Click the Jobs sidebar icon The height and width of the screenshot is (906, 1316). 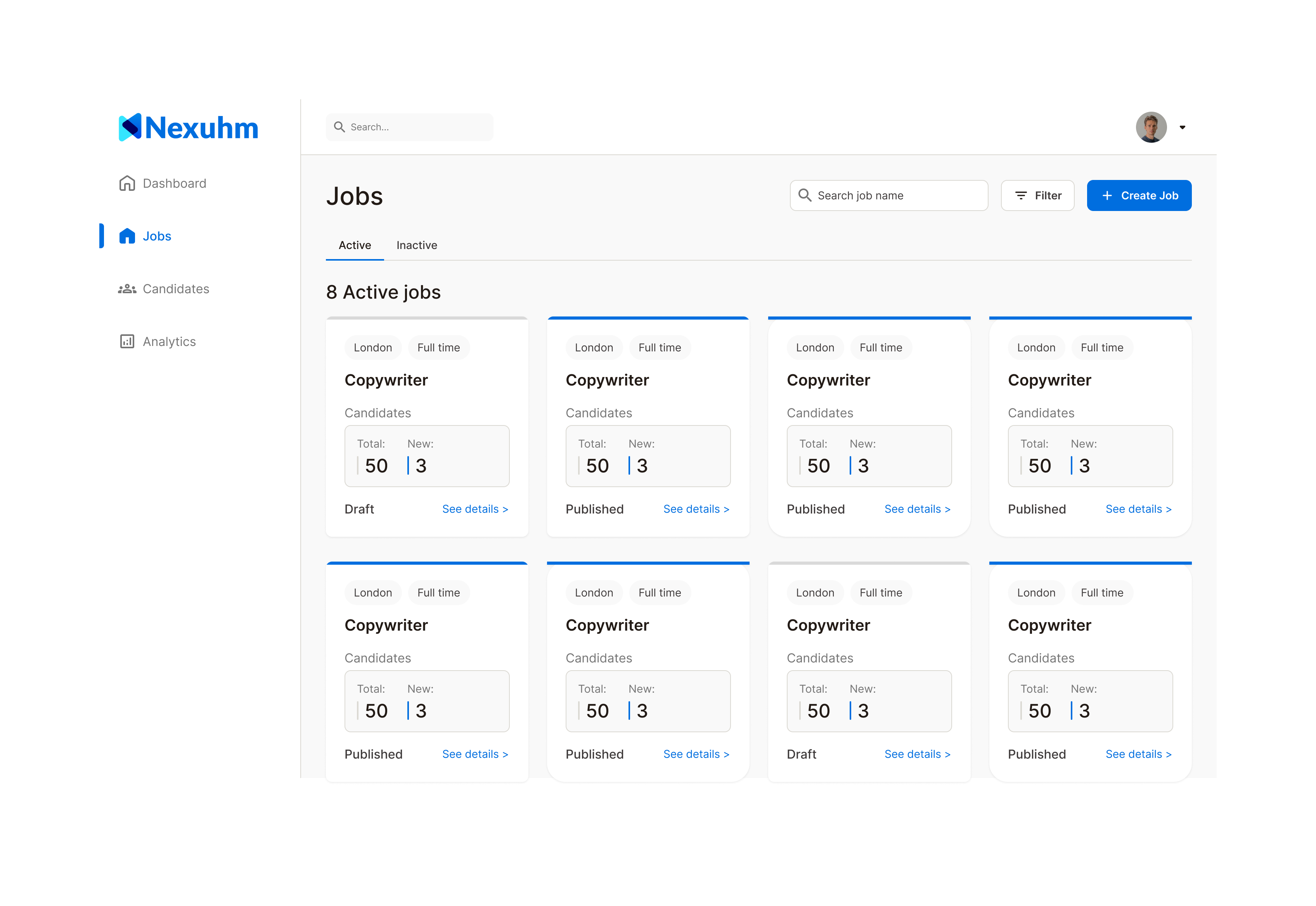click(126, 236)
